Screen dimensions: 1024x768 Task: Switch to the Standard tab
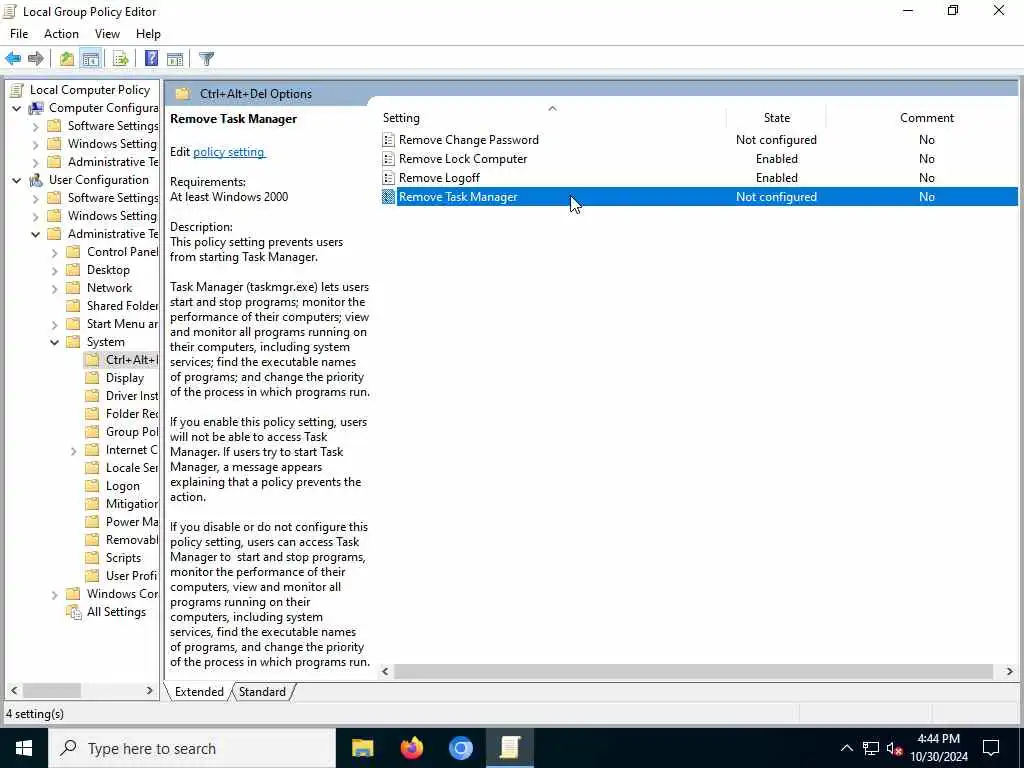pos(263,692)
